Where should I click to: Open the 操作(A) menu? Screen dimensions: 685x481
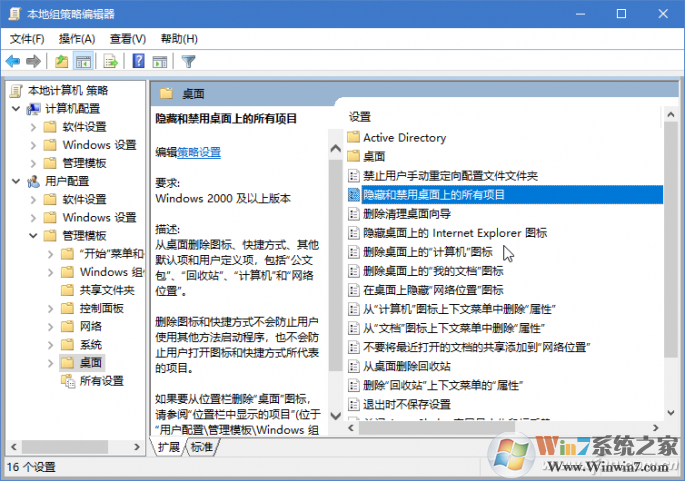point(77,39)
